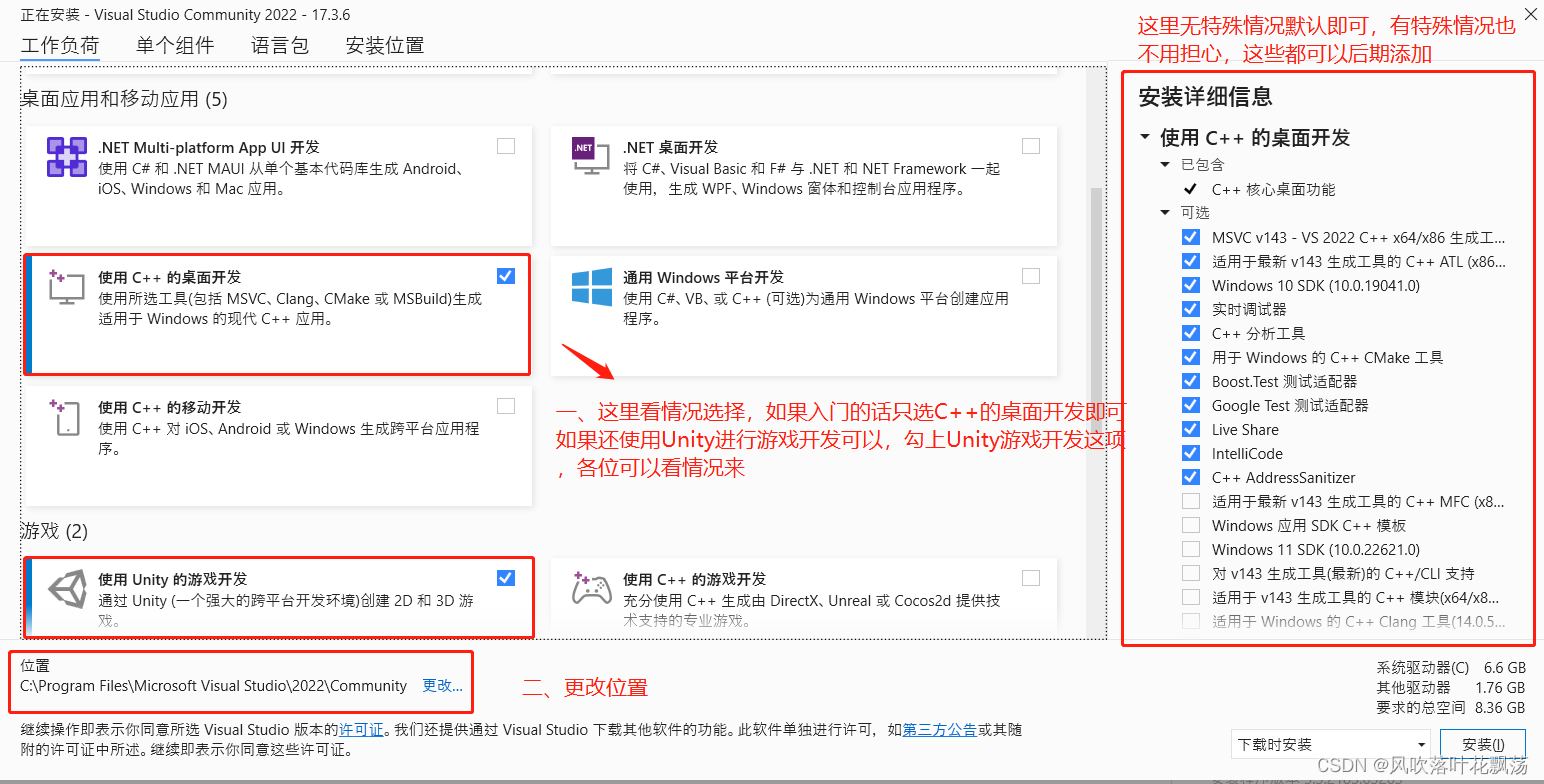Uncheck C++ AddressSanitizer option

(x=1191, y=477)
